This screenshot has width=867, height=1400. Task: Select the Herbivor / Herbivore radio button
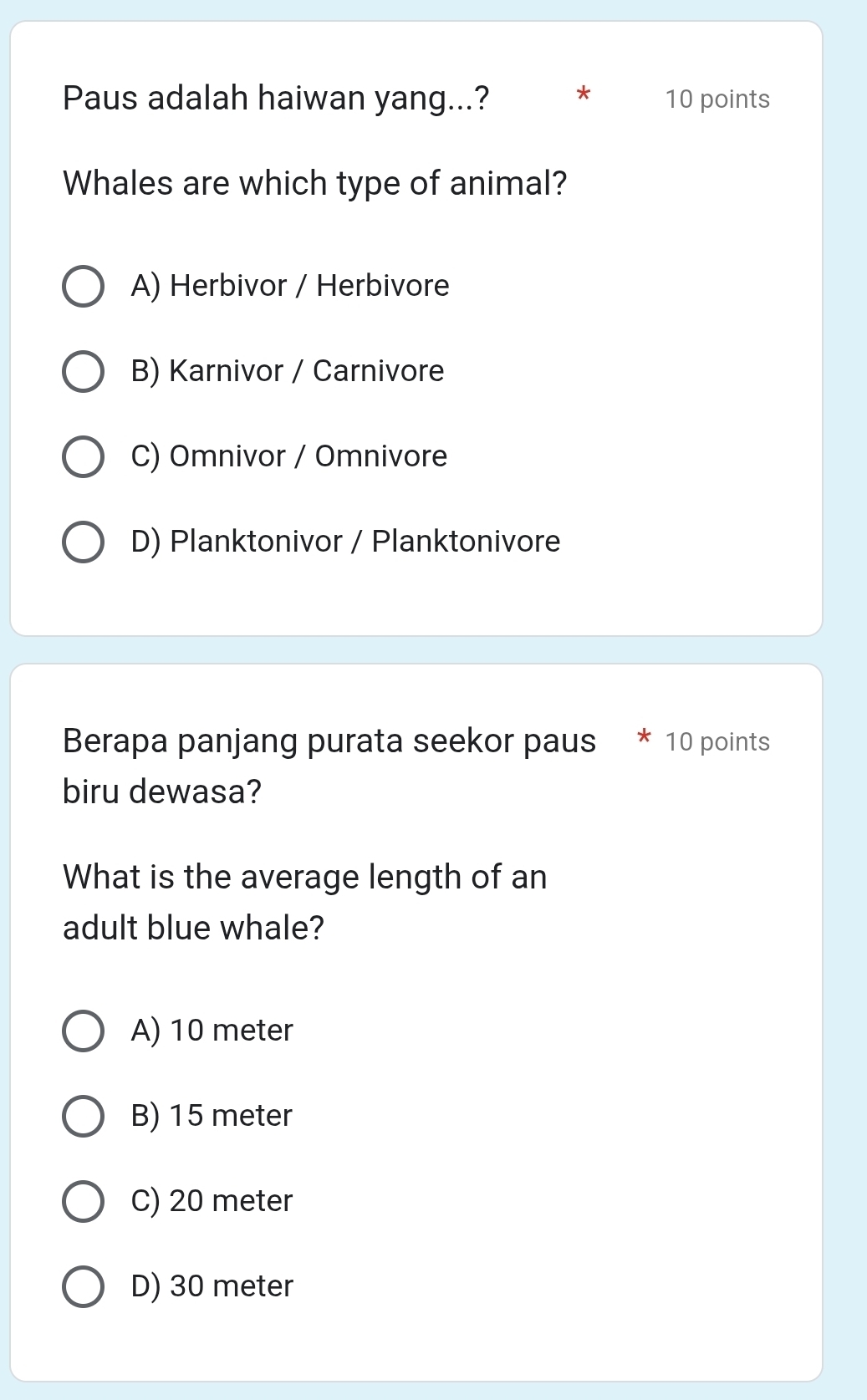click(84, 287)
